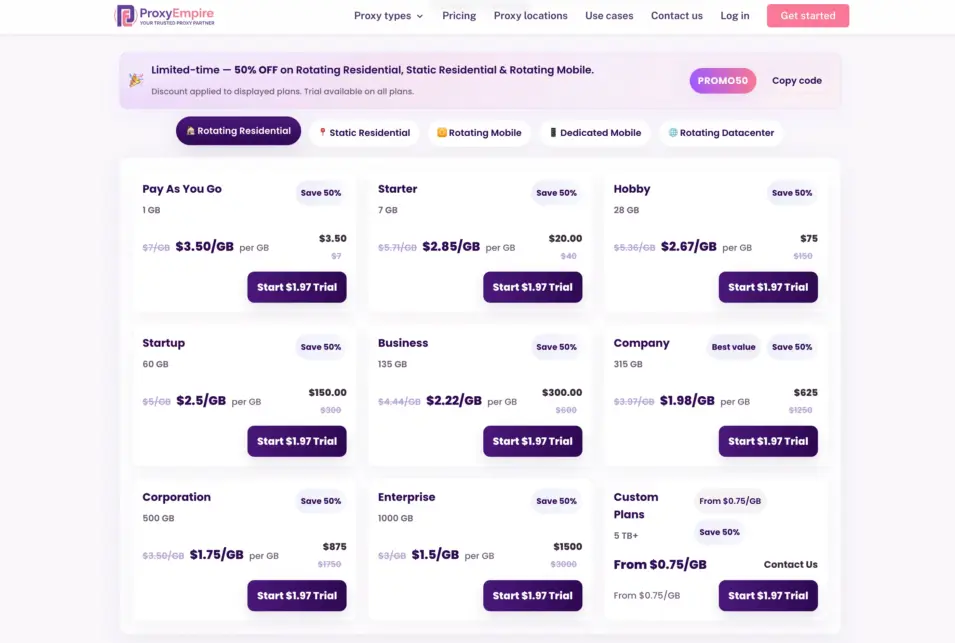The height and width of the screenshot is (643, 955).
Task: Click Contact Us in Custom Plans card
Action: (x=791, y=564)
